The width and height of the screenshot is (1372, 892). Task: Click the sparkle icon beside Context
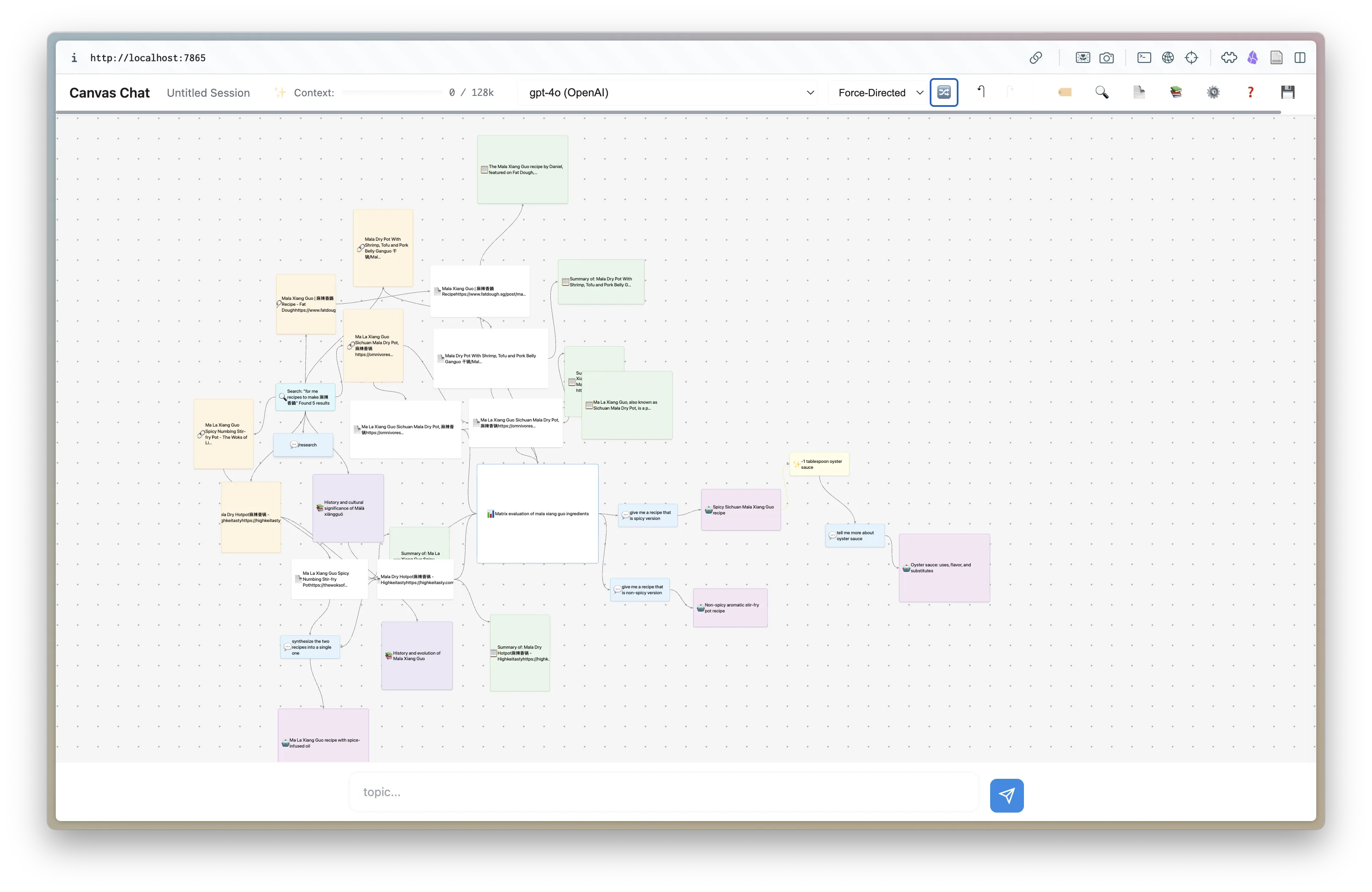pos(280,92)
